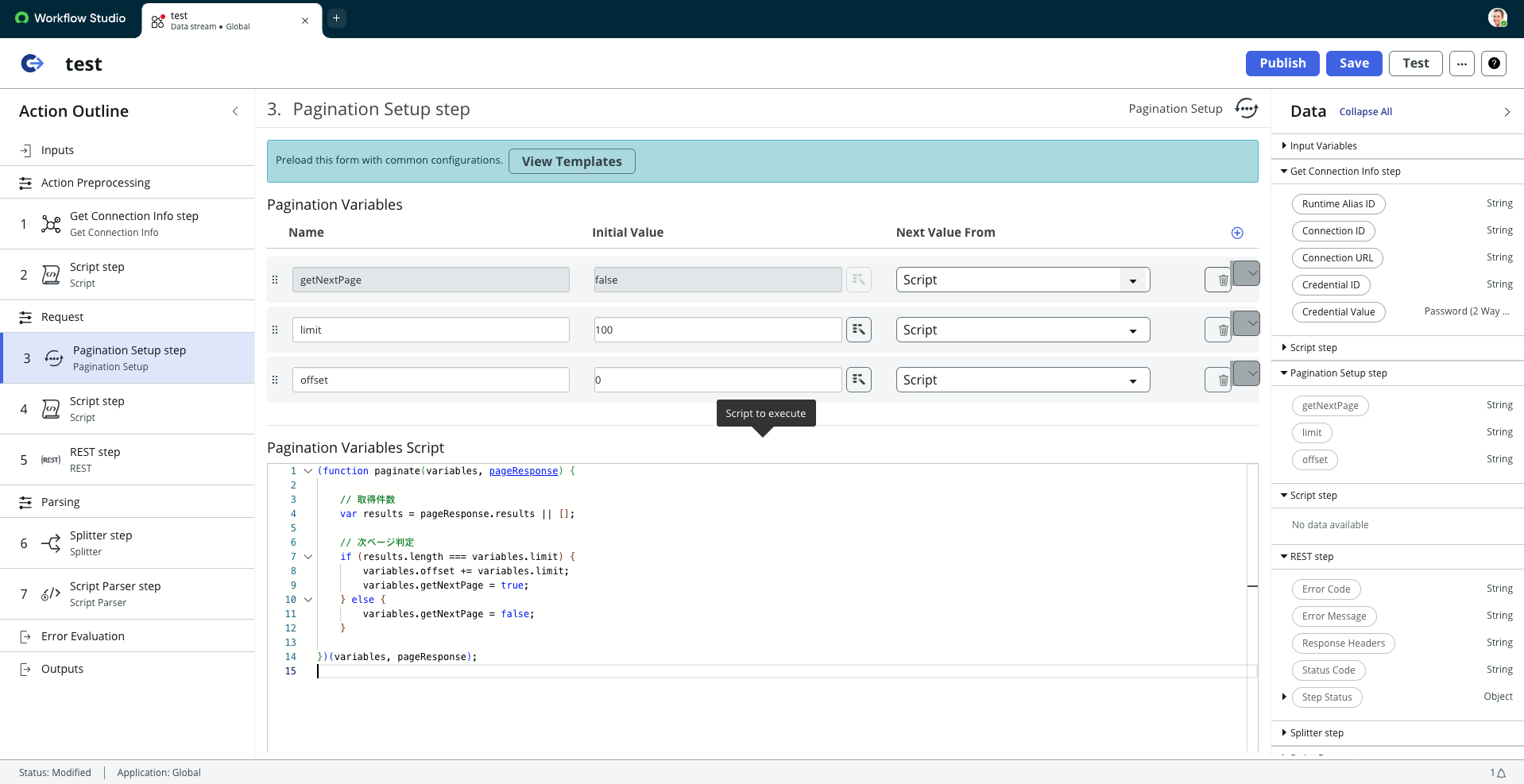Screen dimensions: 1524x784
Task: Collapse the Data panel with chevron
Action: pyautogui.click(x=1507, y=112)
